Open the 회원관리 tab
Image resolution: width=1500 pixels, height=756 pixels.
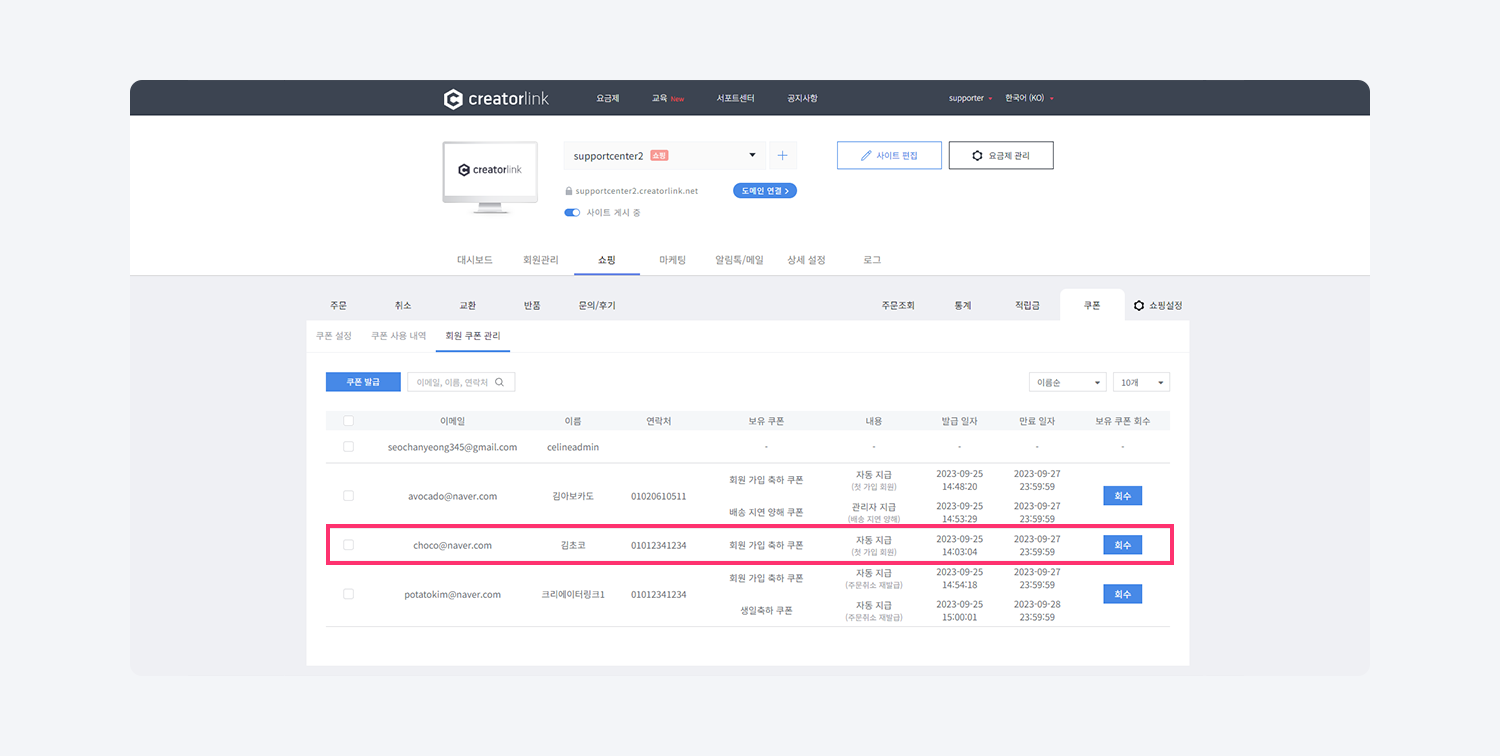coord(541,260)
